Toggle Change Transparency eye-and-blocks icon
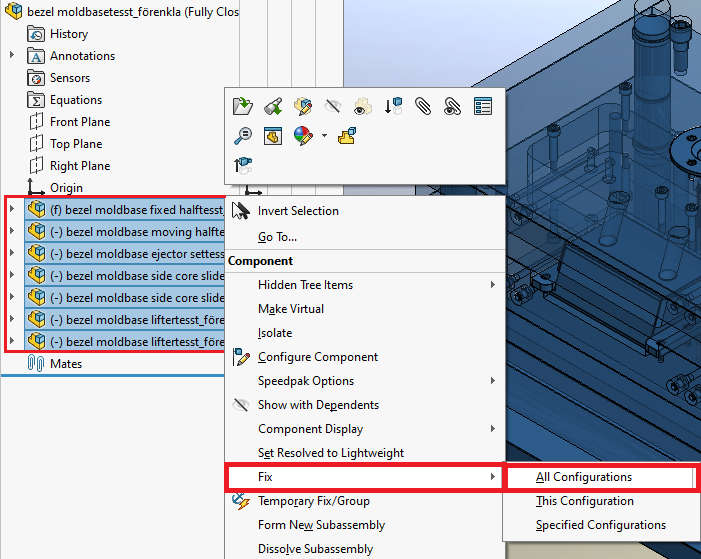 [363, 106]
